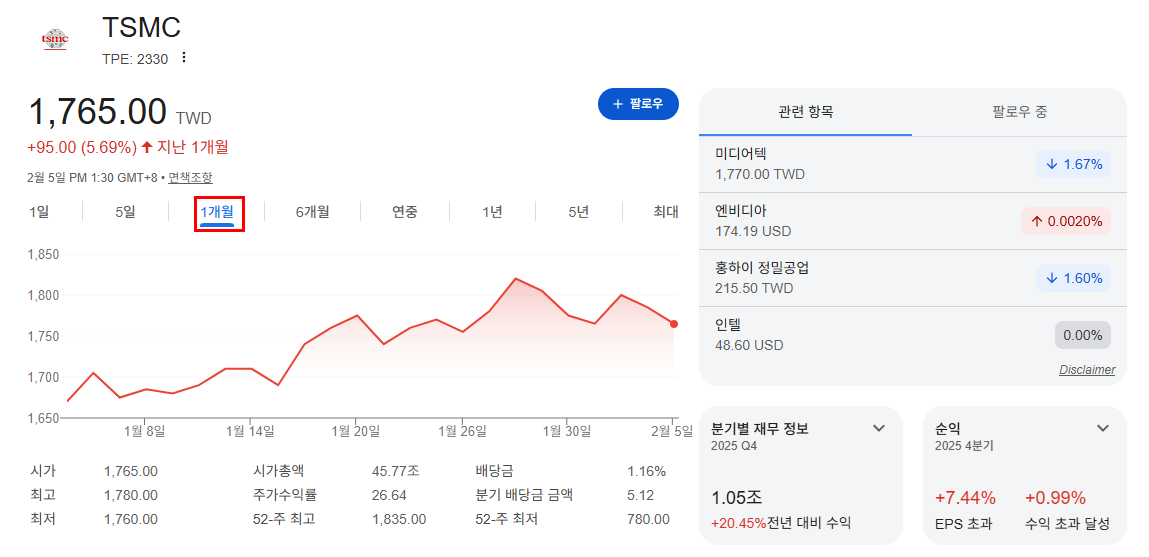Open the 인텔 related stock row
The image size is (1149, 557).
pyautogui.click(x=912, y=334)
